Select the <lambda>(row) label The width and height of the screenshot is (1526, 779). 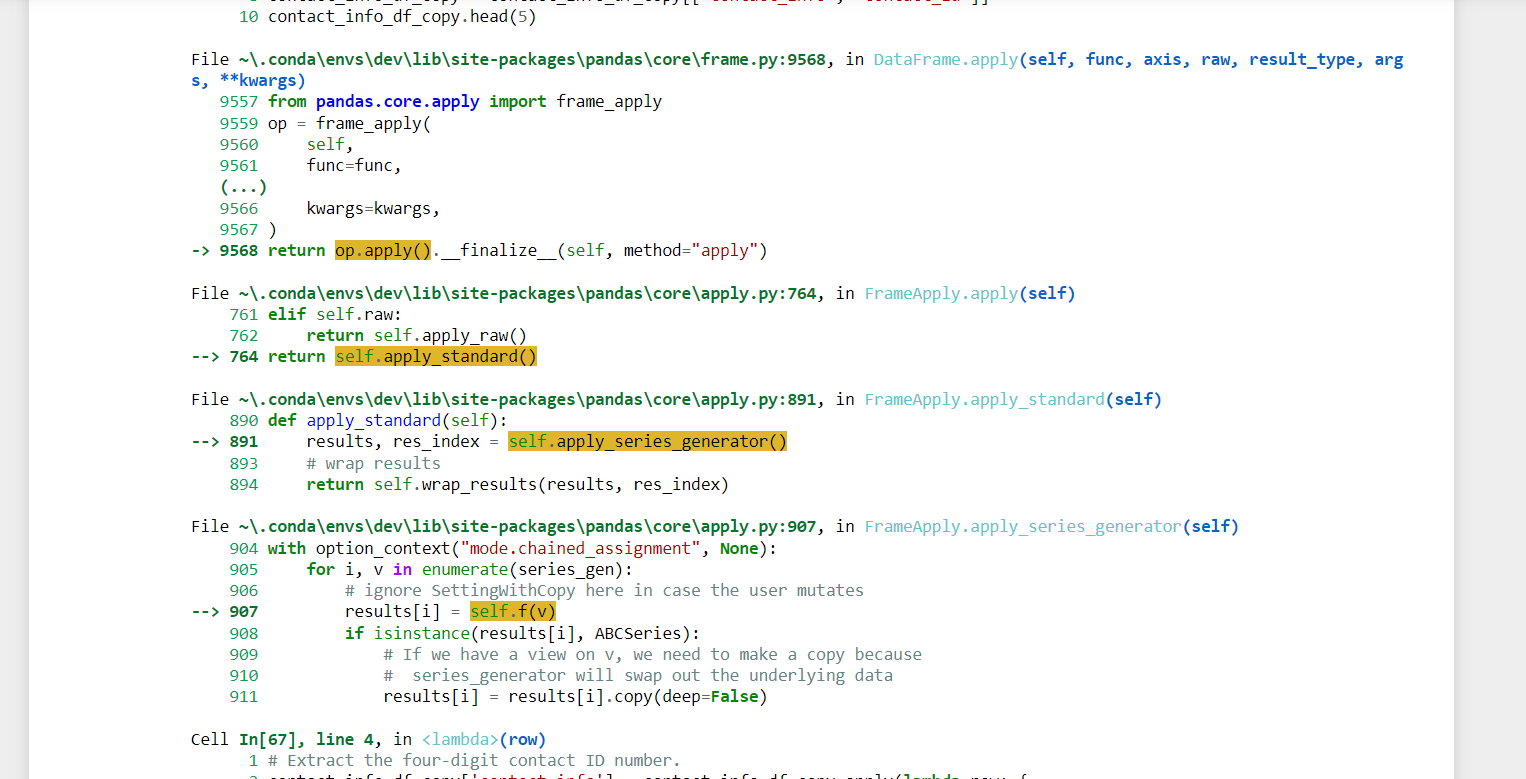[483, 739]
